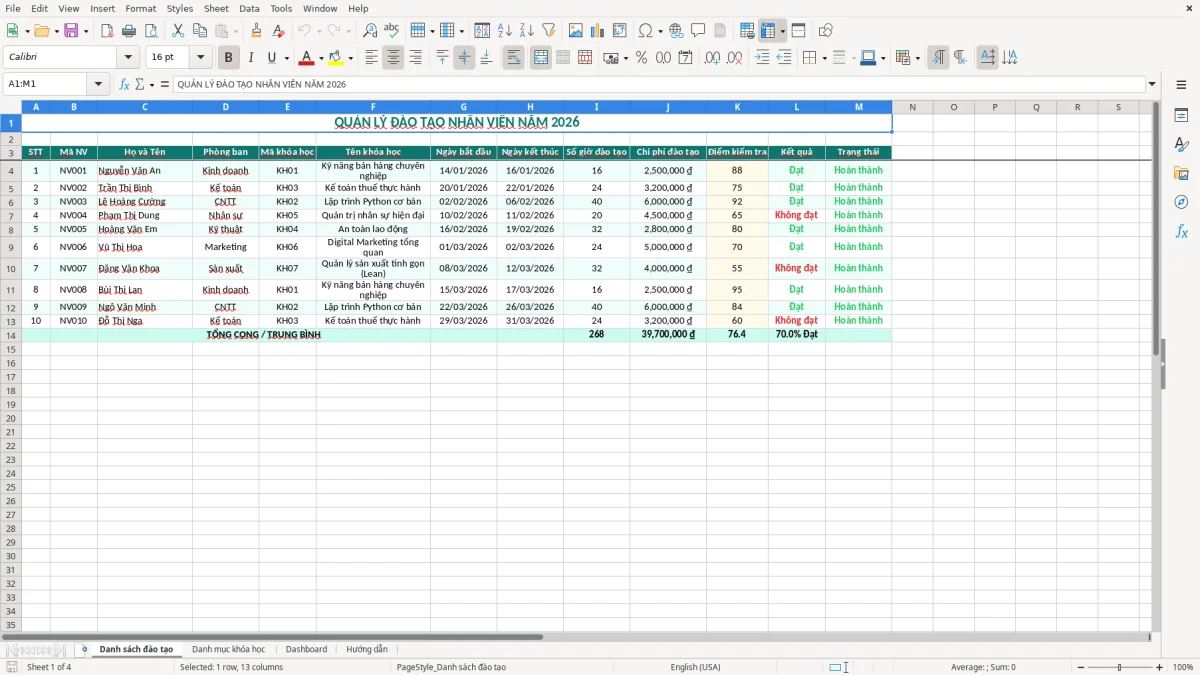Expand the formula bar
This screenshot has height=675, width=1200.
1152,84
